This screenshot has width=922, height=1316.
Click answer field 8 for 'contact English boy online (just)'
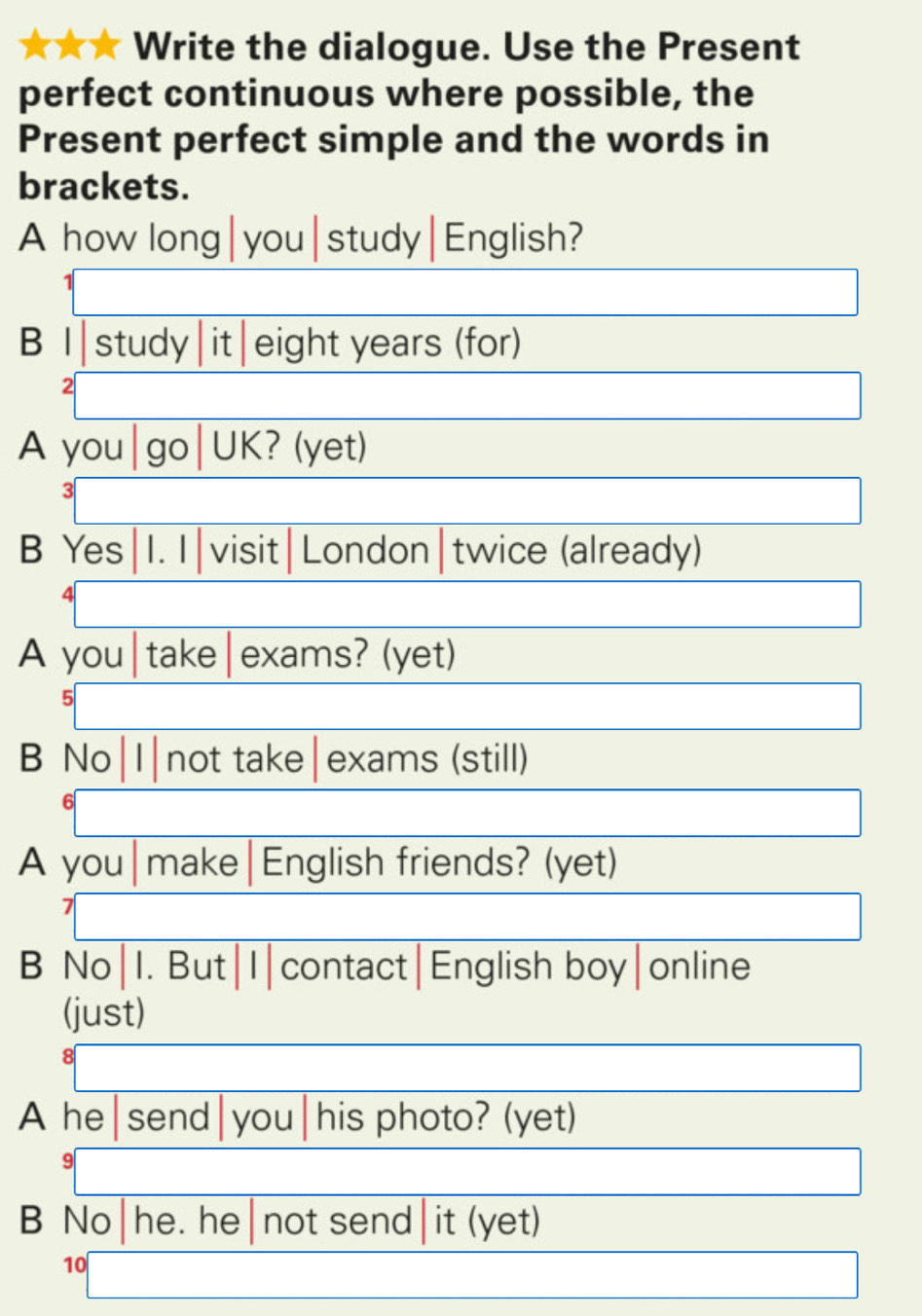(467, 1068)
